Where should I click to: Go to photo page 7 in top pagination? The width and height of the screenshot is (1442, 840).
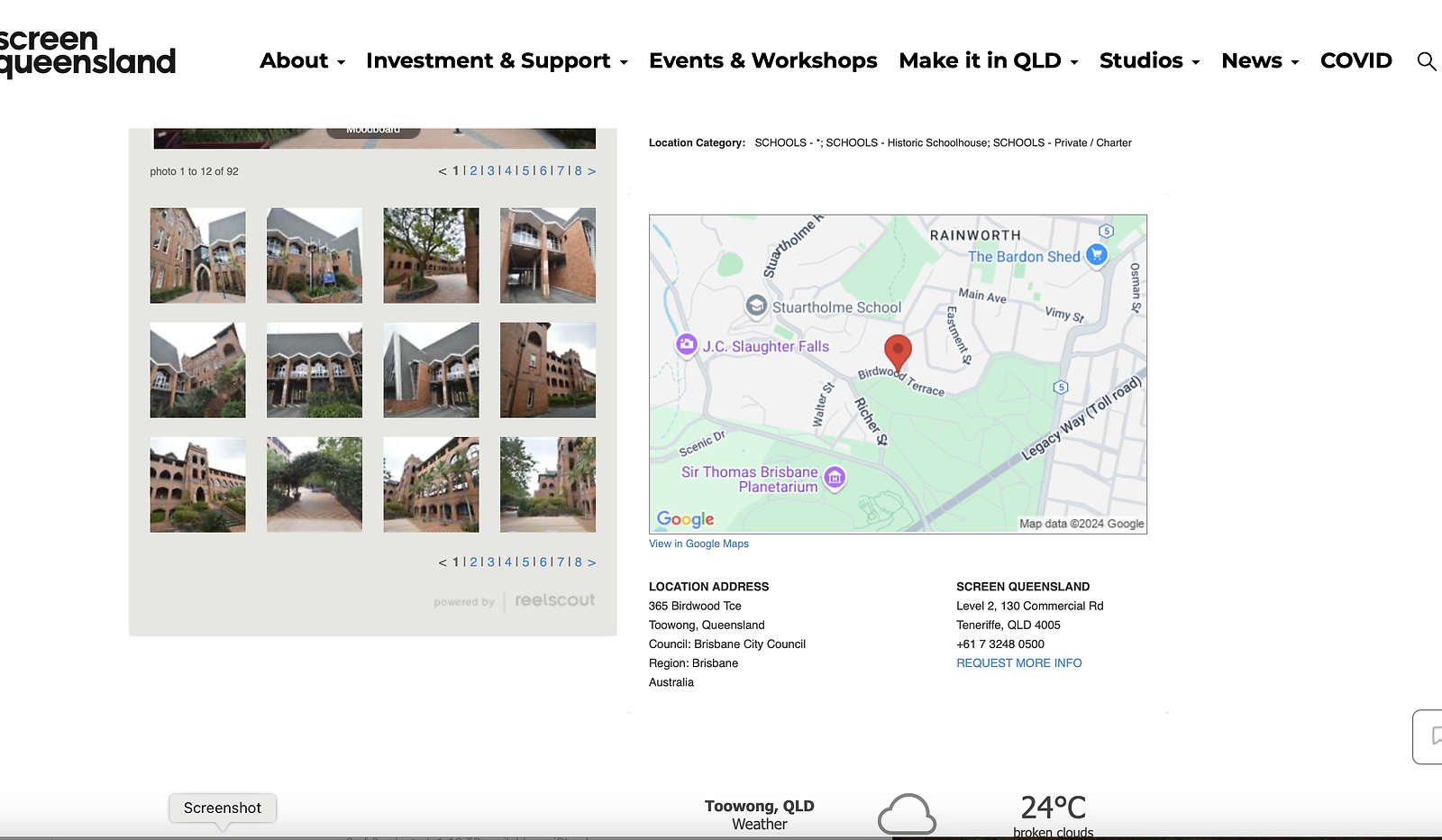(x=561, y=170)
